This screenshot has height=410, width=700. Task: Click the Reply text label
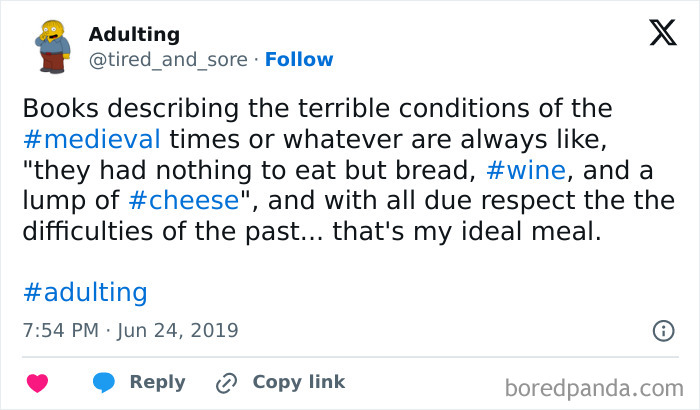(x=157, y=382)
